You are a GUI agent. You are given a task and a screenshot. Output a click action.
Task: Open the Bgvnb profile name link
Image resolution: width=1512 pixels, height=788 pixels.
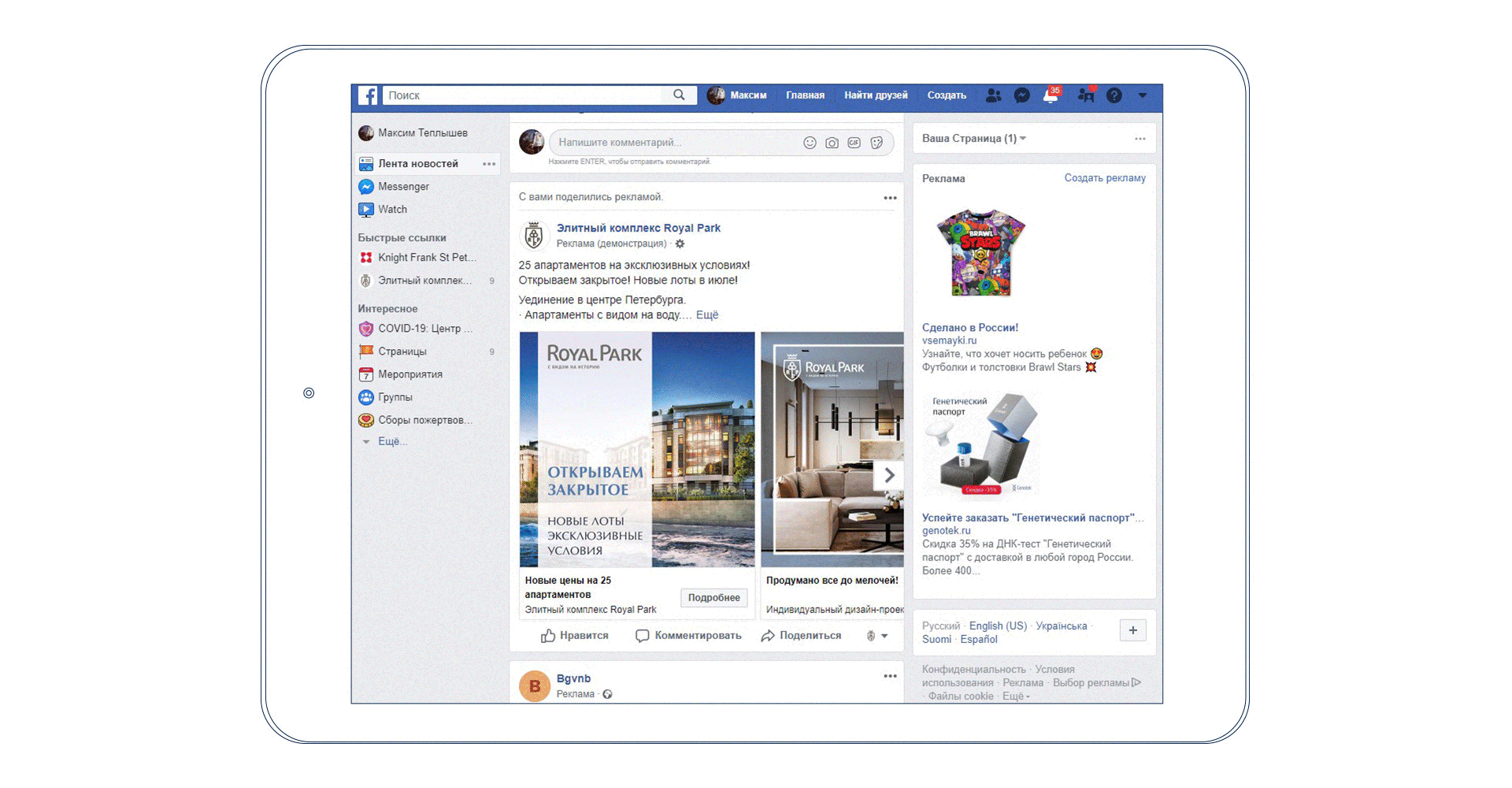pyautogui.click(x=573, y=678)
